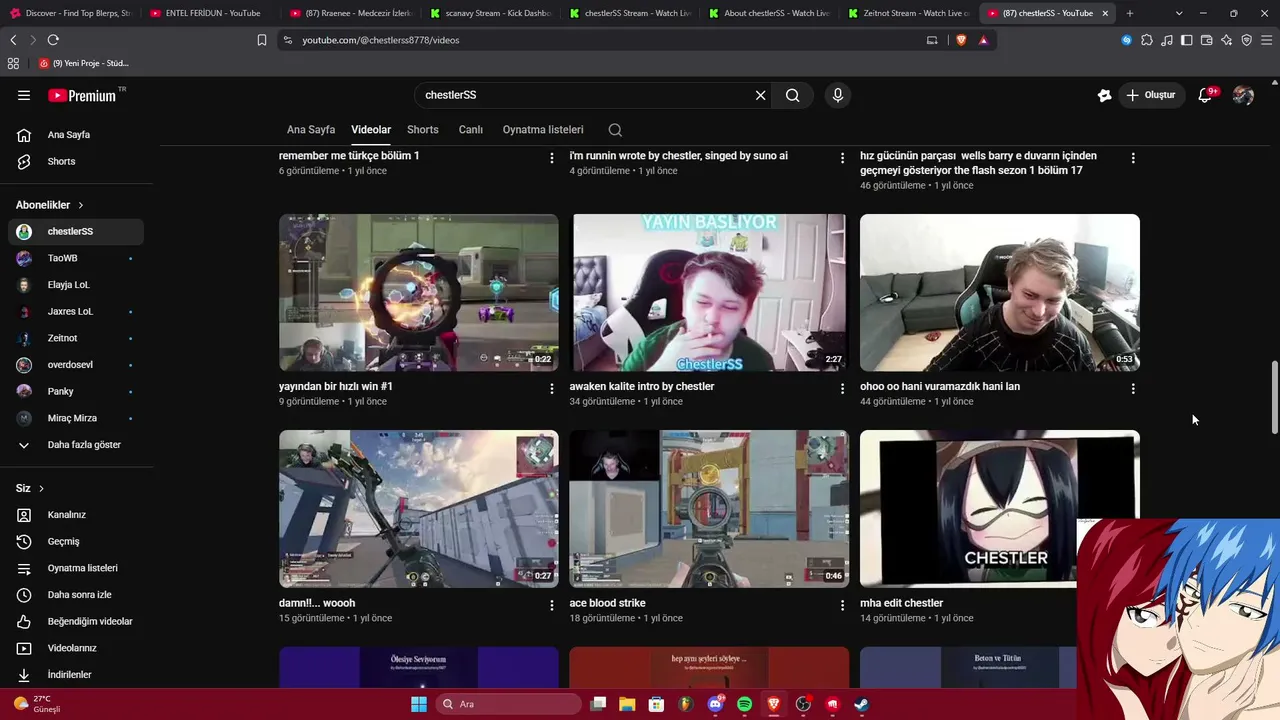Screen dimensions: 1280x720
Task: Open the YouTube guide hamburger menu
Action: click(24, 95)
